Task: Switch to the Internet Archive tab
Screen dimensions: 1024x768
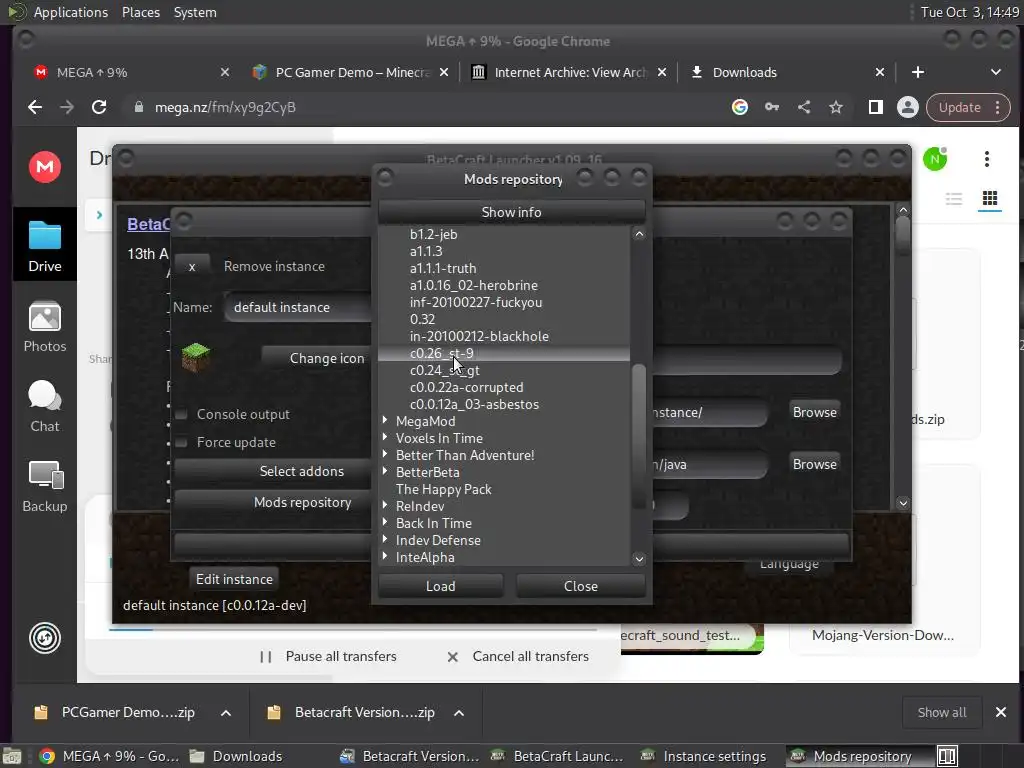Action: click(569, 72)
